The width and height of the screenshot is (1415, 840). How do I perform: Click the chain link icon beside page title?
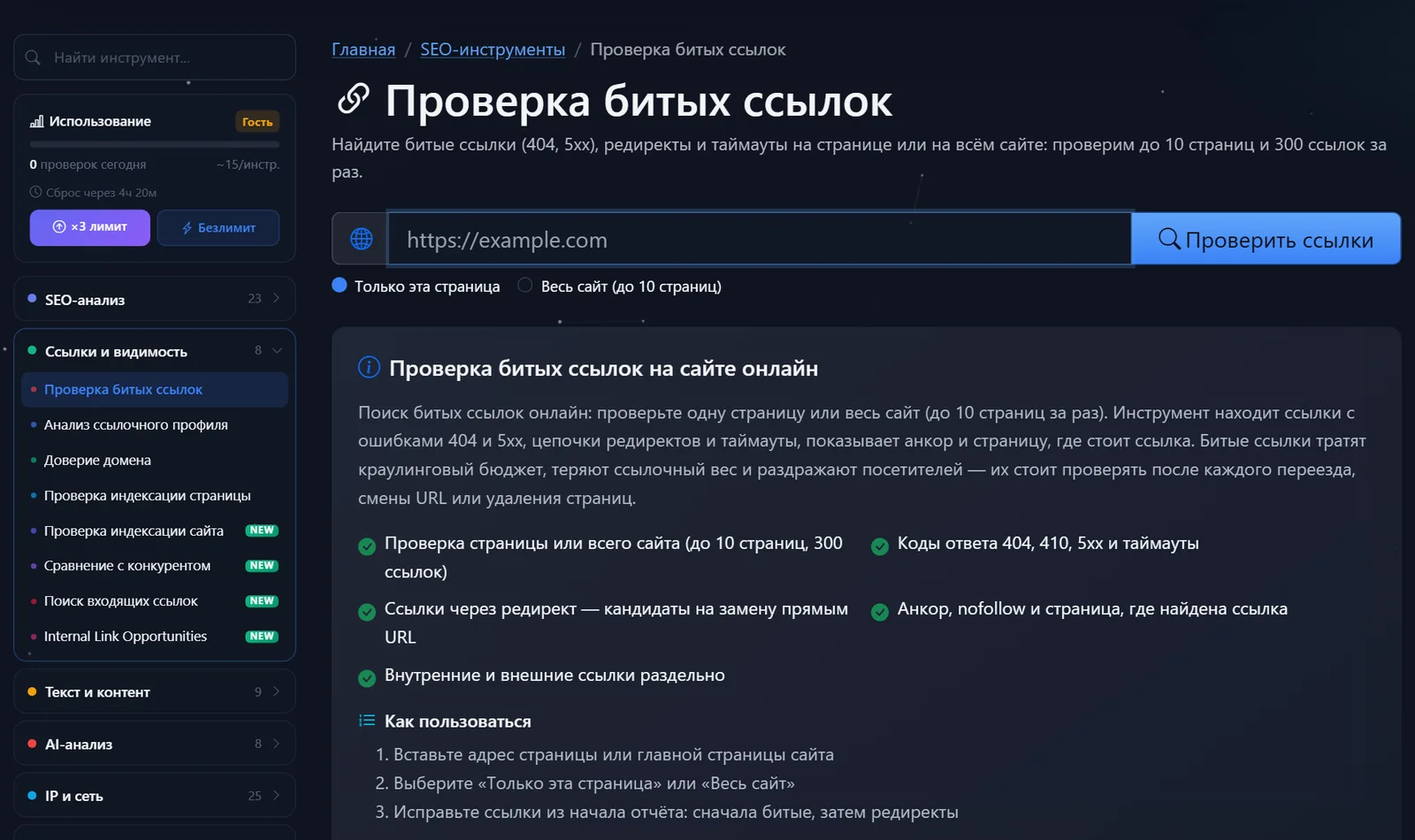[x=353, y=99]
